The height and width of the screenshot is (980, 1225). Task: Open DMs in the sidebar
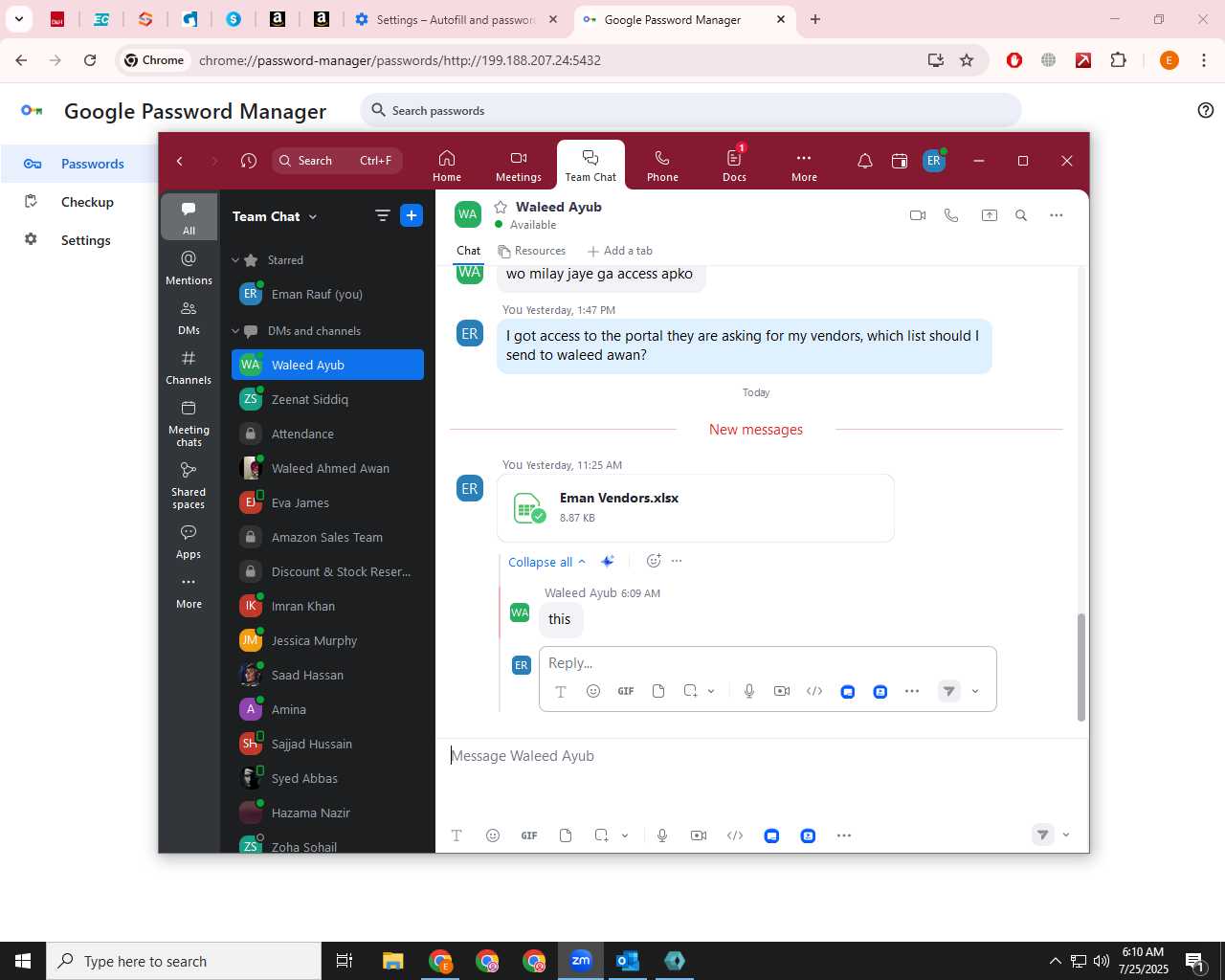click(189, 318)
